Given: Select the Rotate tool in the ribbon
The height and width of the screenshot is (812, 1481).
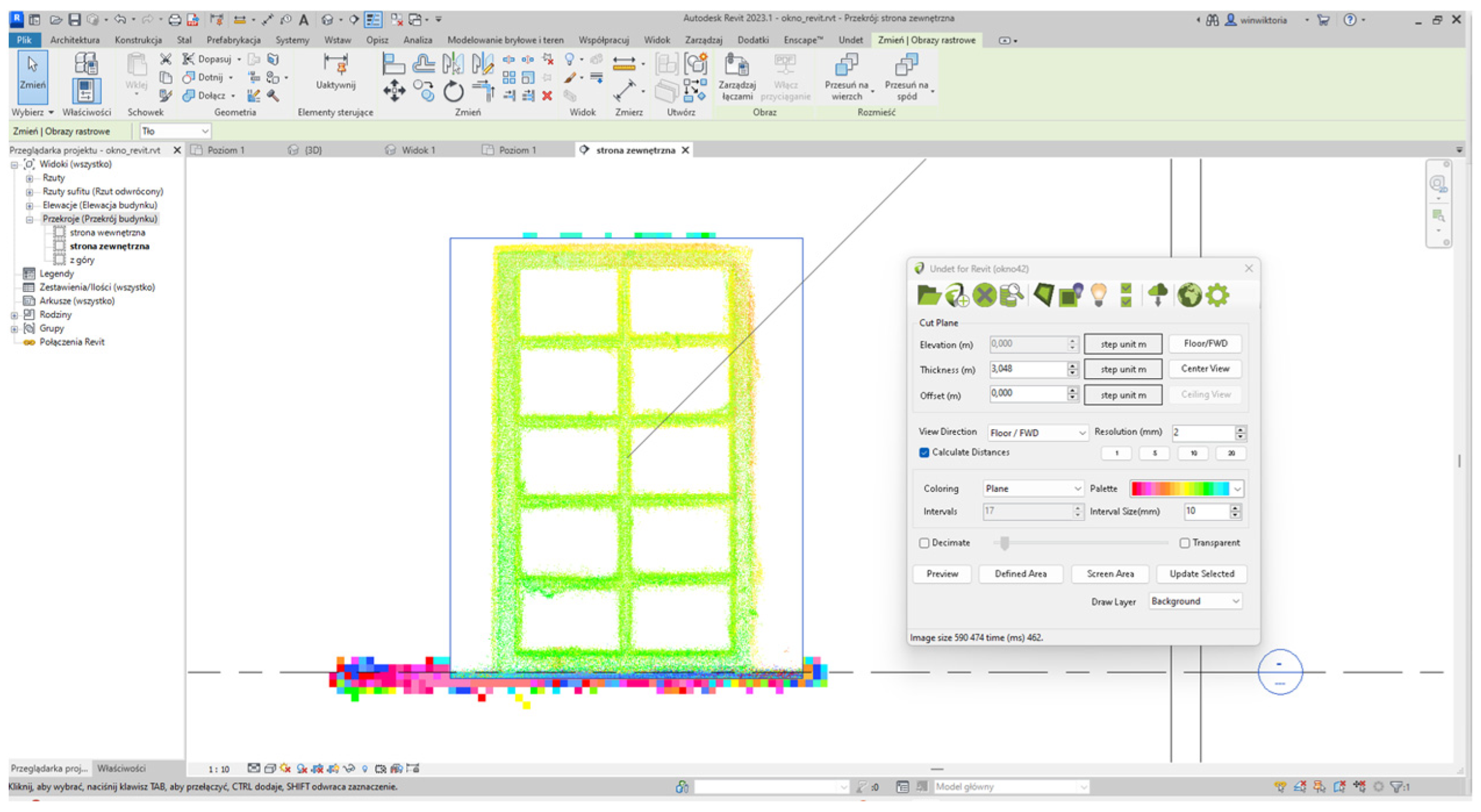Looking at the screenshot, I should (454, 91).
